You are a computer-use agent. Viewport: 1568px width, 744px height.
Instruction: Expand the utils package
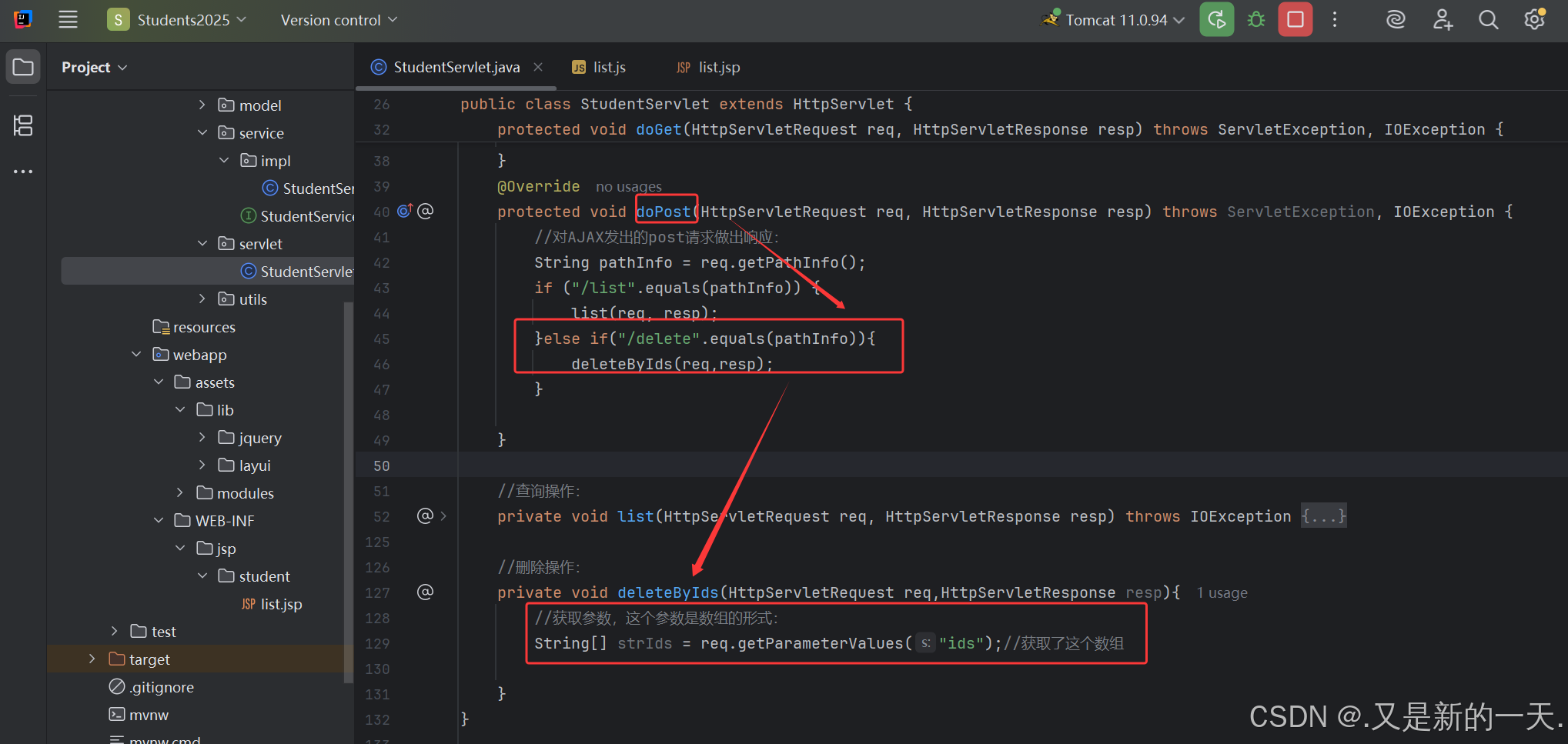[202, 299]
